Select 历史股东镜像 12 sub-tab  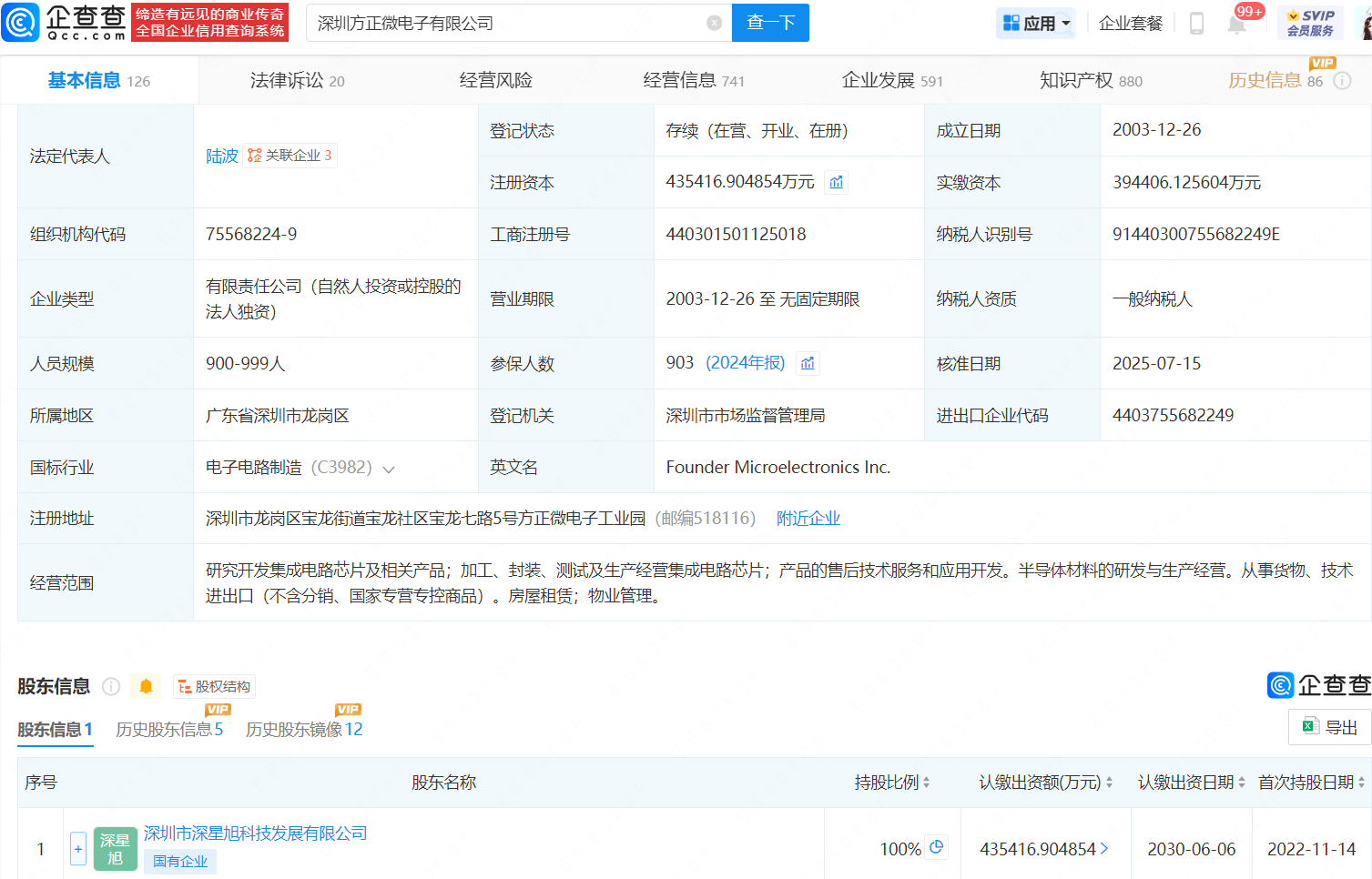coord(304,730)
